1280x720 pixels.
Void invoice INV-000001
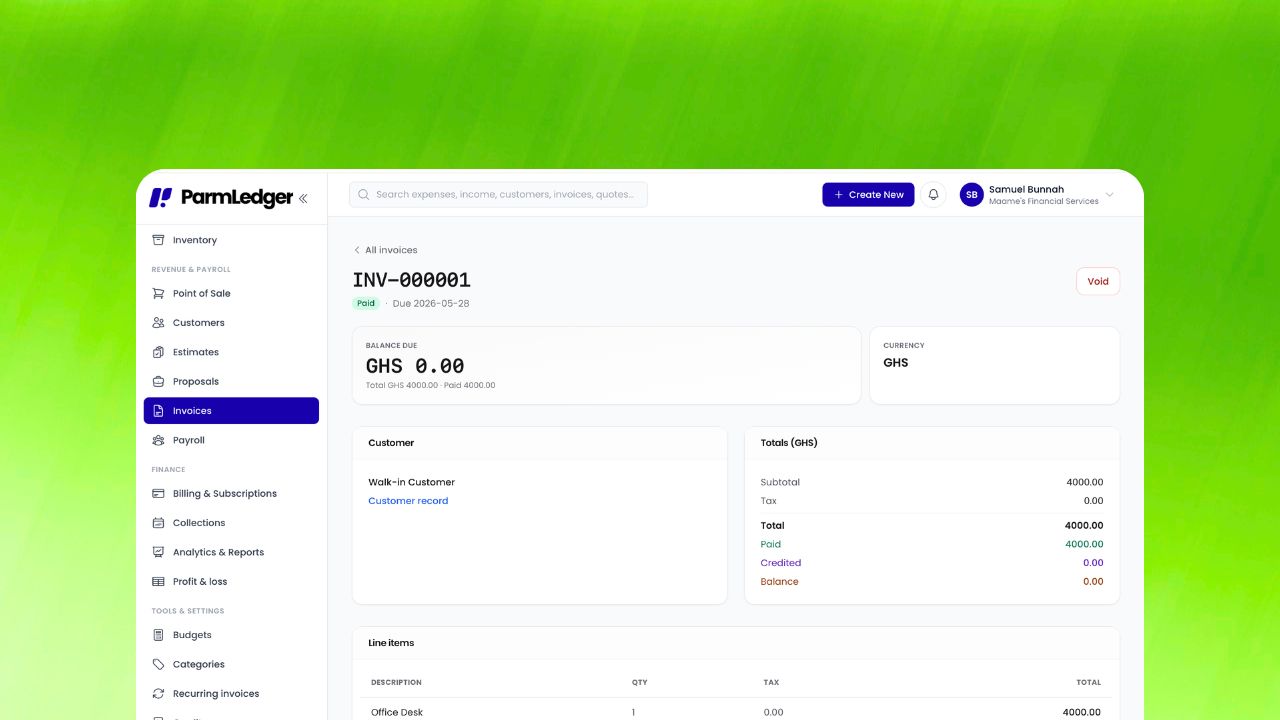[x=1098, y=281]
